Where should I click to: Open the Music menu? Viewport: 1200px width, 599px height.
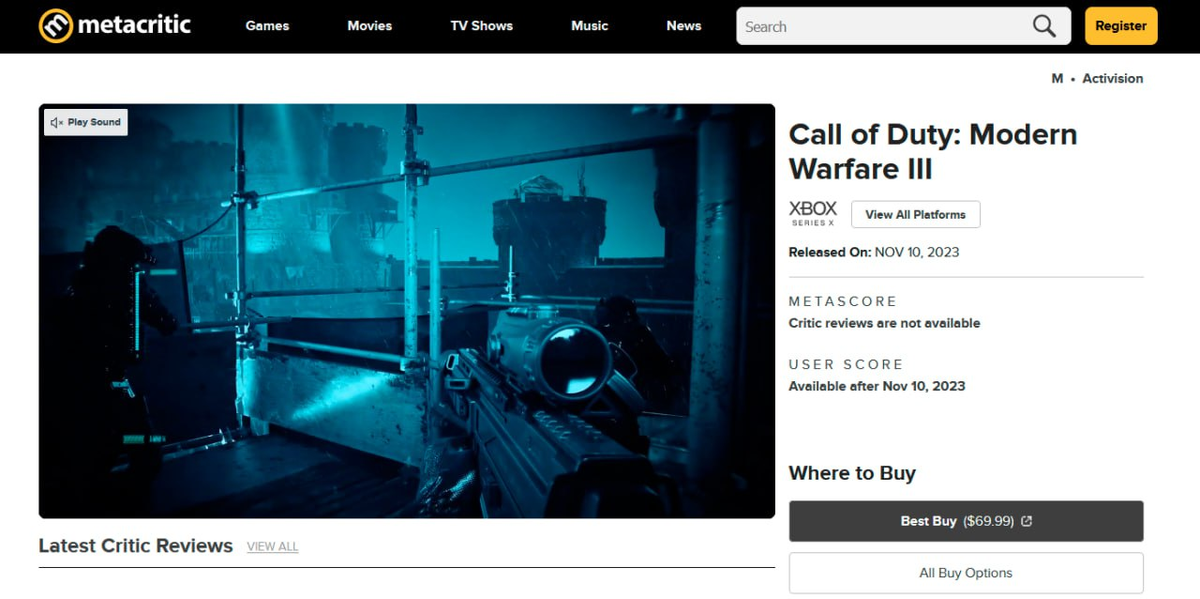click(590, 26)
